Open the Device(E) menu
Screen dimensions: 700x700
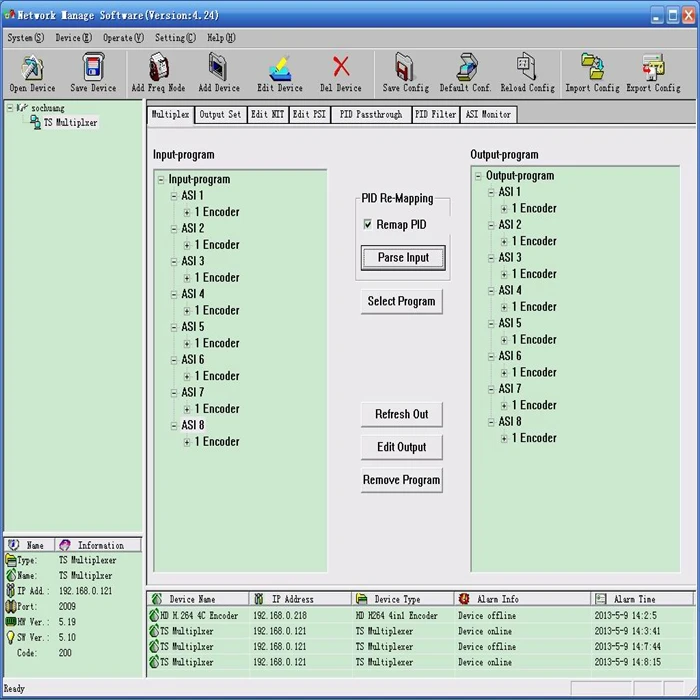(x=74, y=38)
